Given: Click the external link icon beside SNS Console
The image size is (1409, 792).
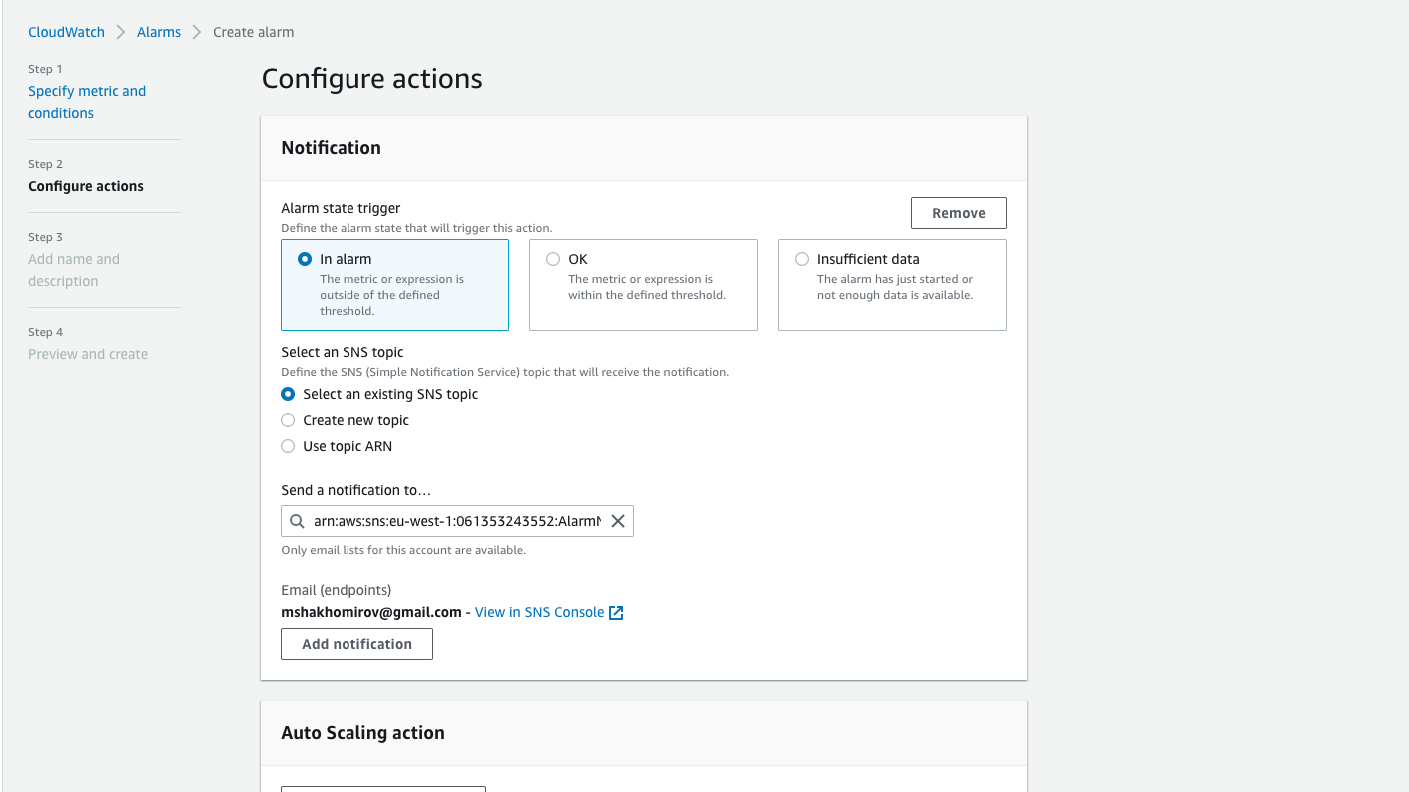Looking at the screenshot, I should pos(616,613).
